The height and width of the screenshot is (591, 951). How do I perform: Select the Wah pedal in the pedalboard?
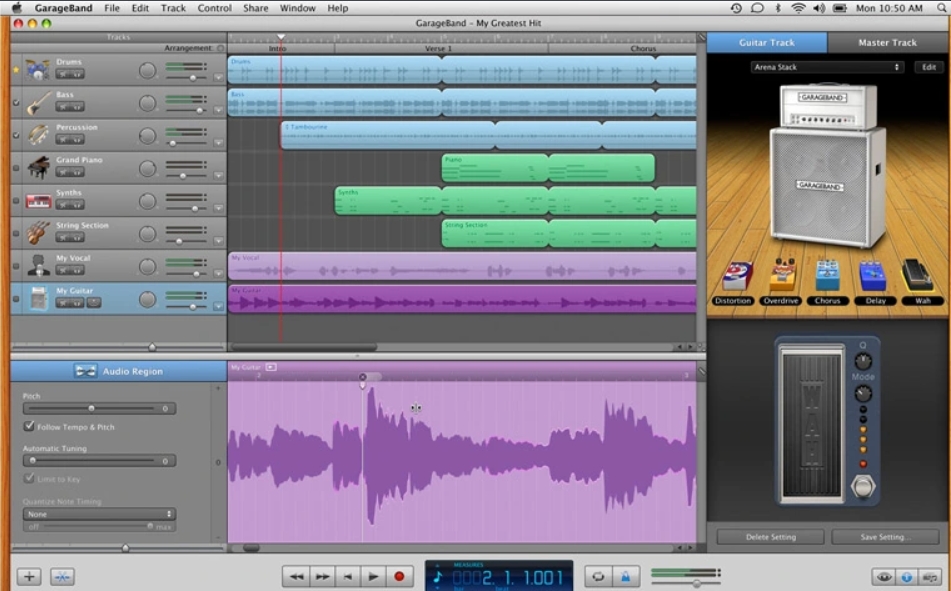[x=918, y=276]
